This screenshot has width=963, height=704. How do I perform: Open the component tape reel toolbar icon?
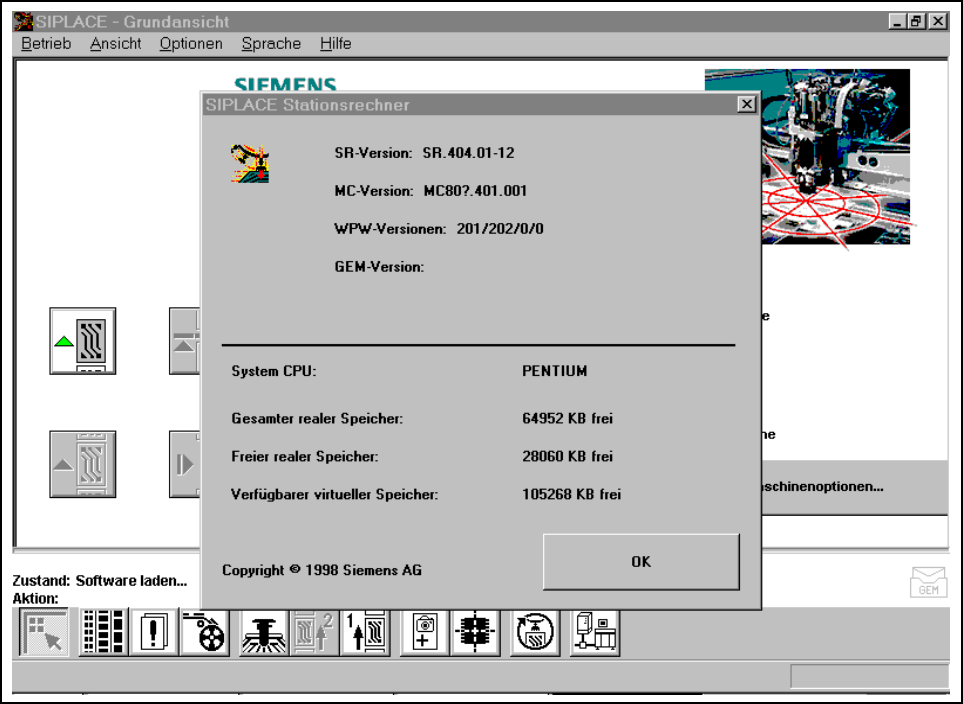[205, 632]
